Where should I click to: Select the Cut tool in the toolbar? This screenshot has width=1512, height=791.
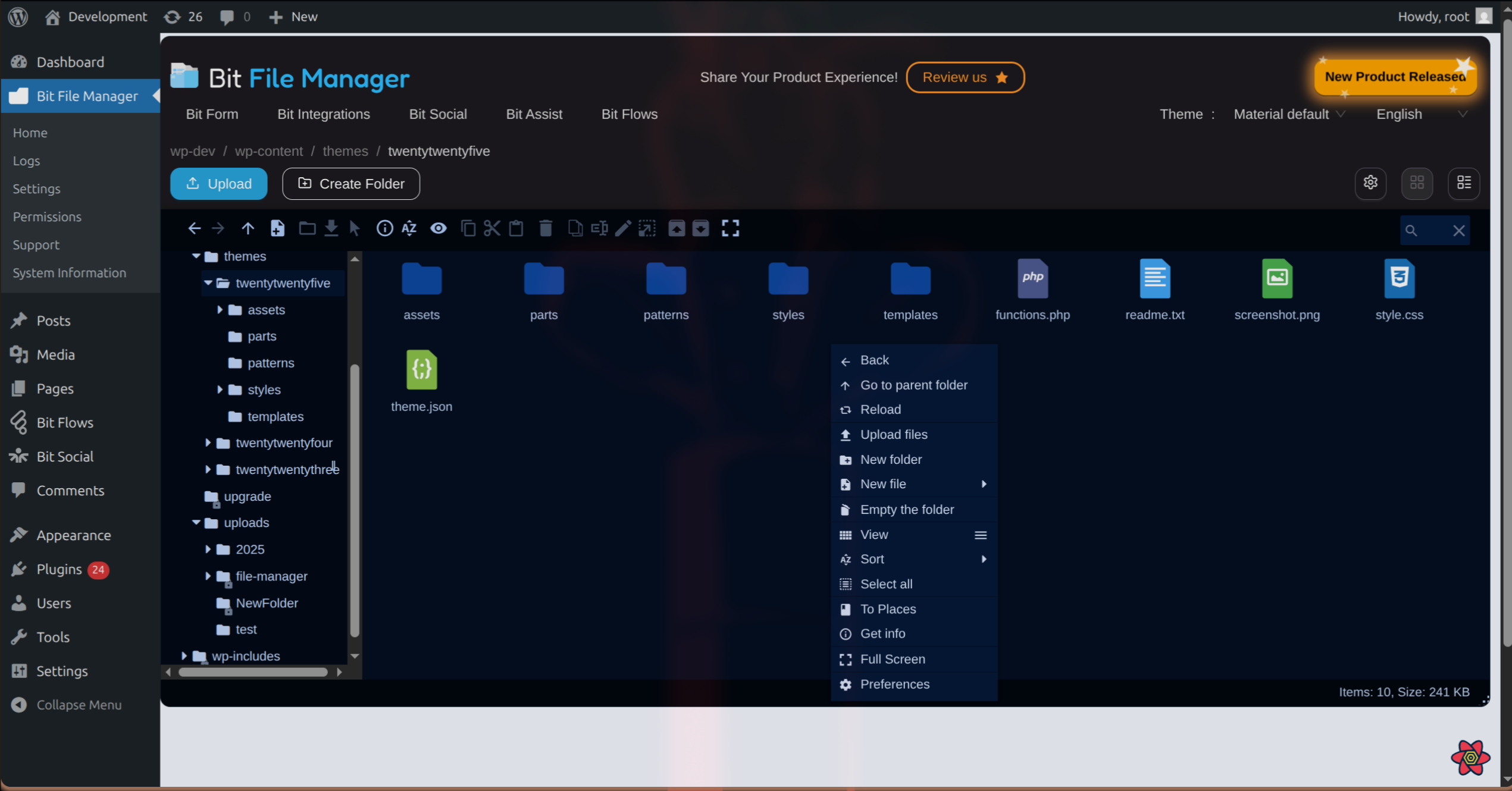492,228
